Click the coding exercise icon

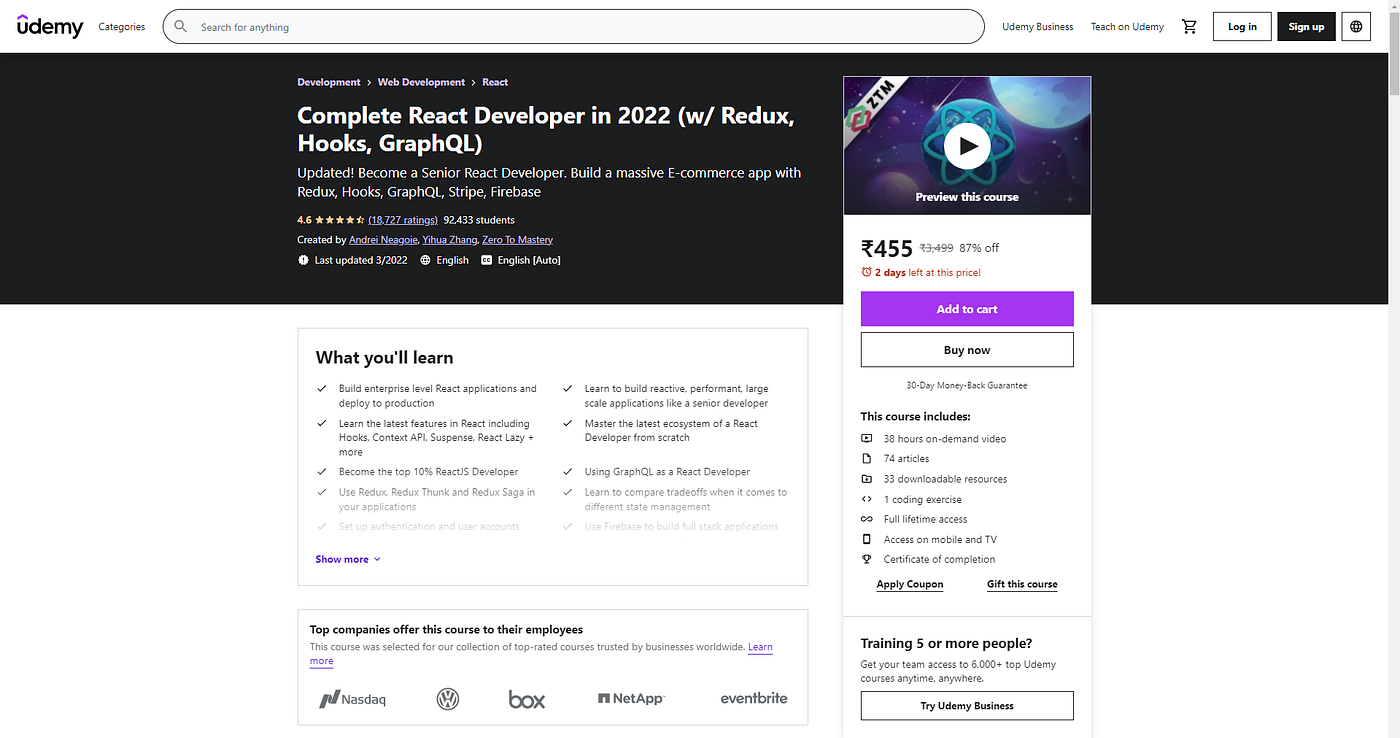(x=867, y=499)
